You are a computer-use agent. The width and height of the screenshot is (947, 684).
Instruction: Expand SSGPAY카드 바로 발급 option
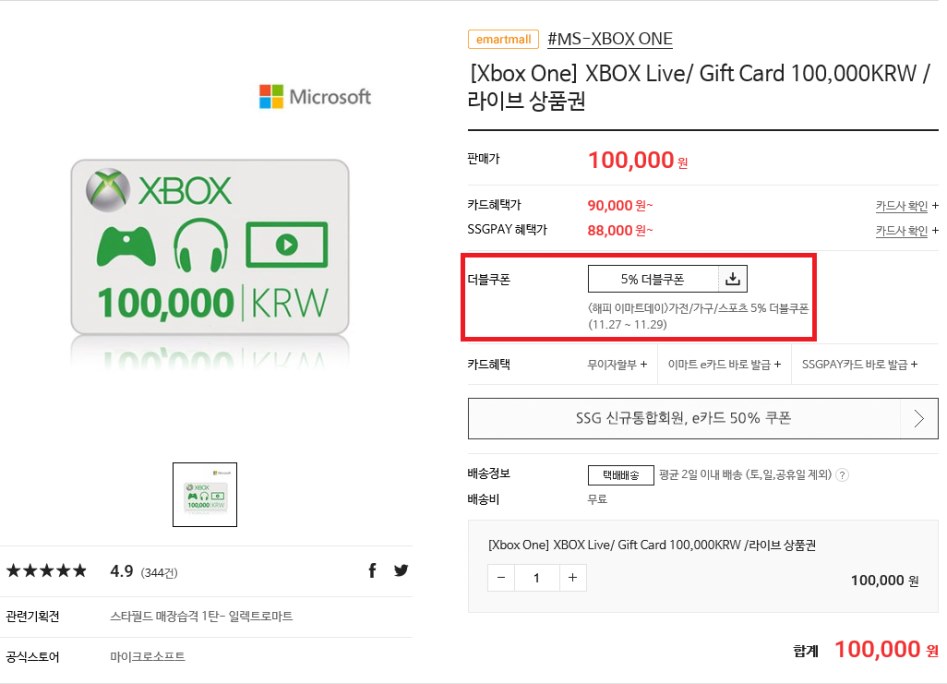click(859, 365)
